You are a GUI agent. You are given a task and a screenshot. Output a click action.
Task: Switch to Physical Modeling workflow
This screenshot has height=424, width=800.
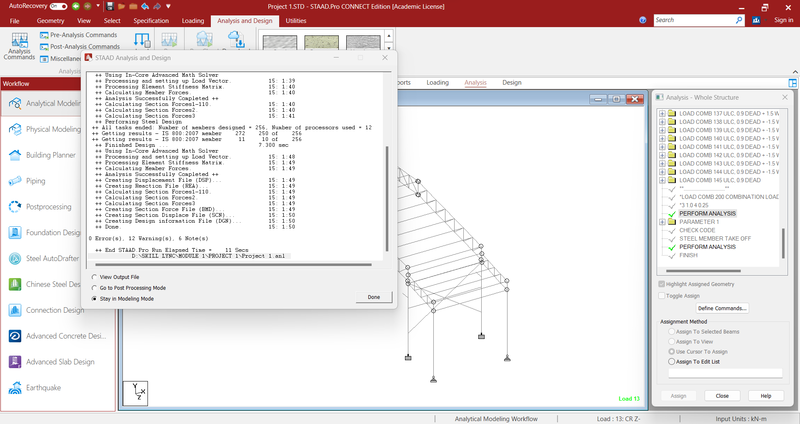(x=45, y=129)
